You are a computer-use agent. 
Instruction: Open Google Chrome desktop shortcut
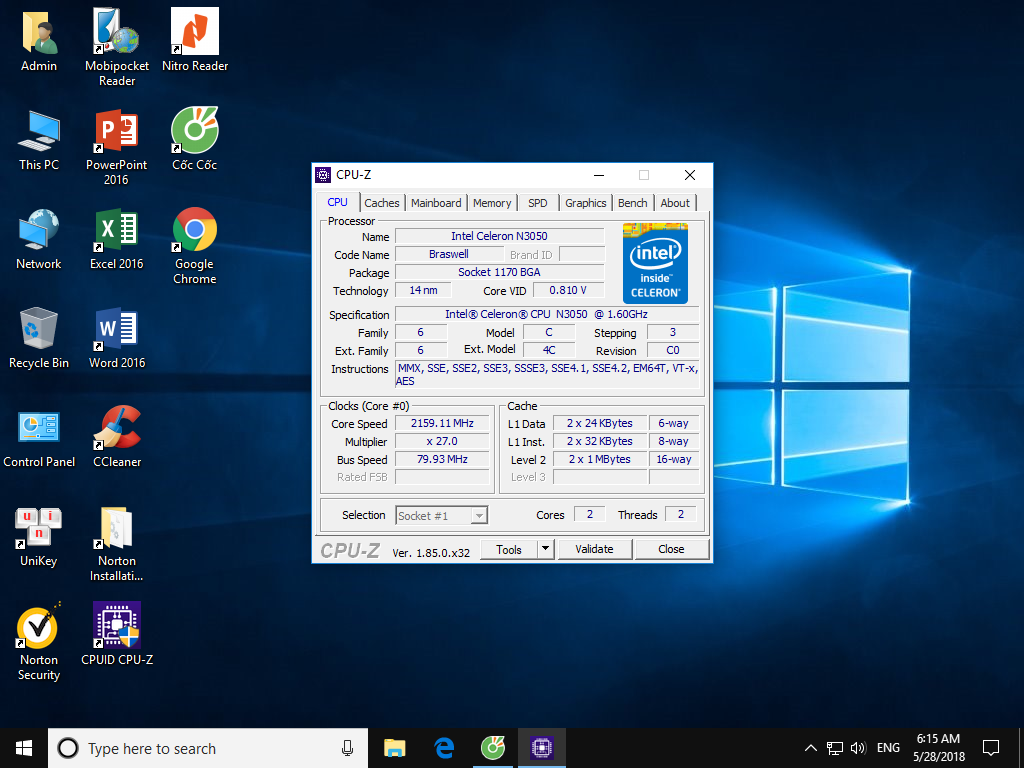(195, 246)
